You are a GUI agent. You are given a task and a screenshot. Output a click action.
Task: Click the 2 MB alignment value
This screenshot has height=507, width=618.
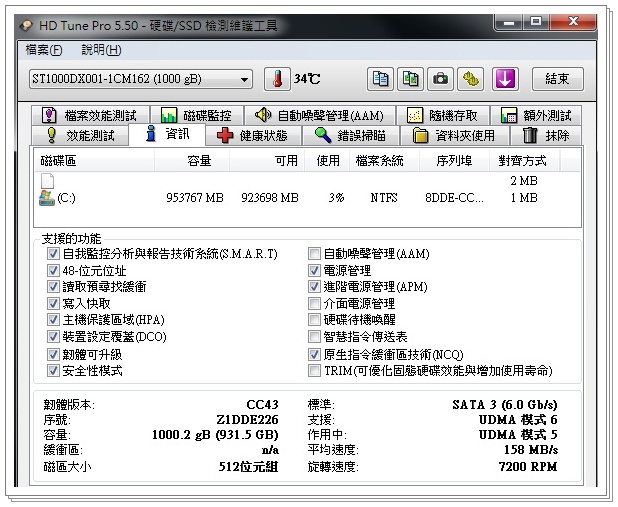(x=524, y=181)
